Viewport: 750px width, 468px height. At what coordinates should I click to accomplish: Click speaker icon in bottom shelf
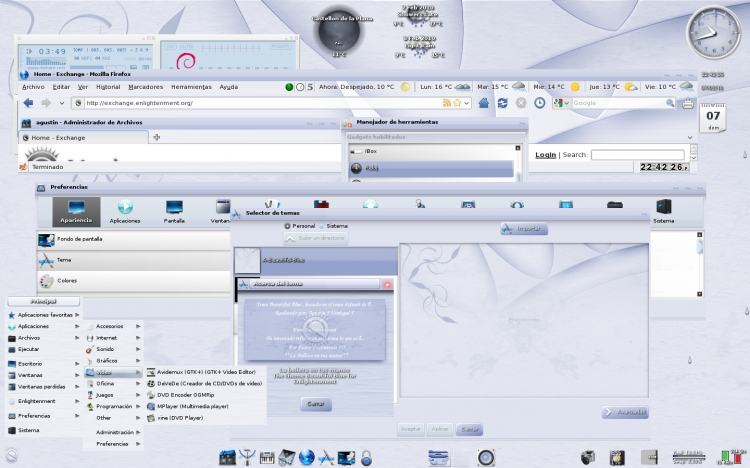[485, 457]
